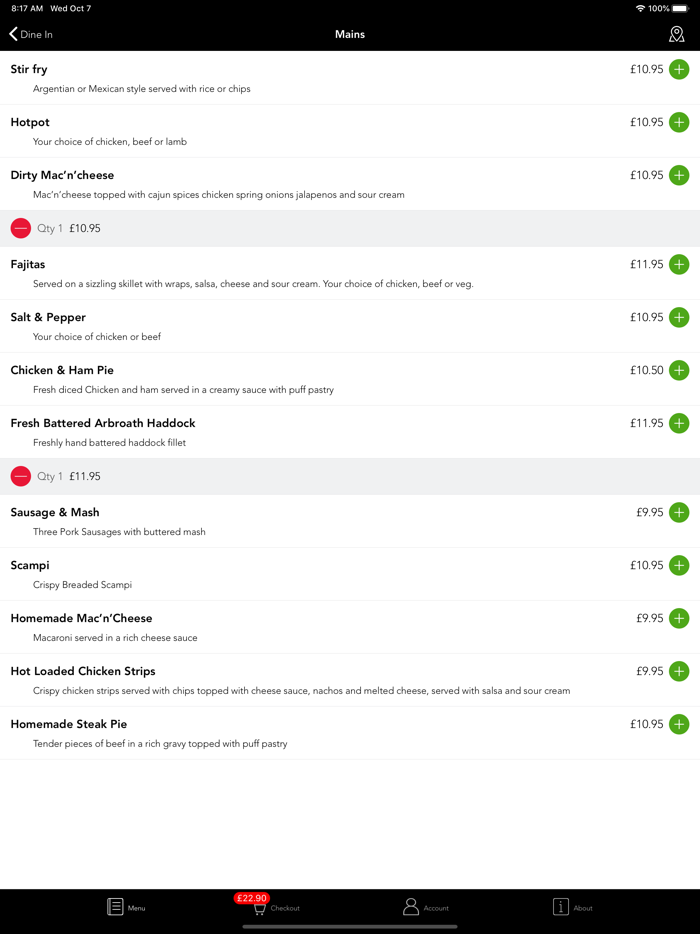This screenshot has width=700, height=934.
Task: Tap the £22.90 cart total badge
Action: point(251,898)
